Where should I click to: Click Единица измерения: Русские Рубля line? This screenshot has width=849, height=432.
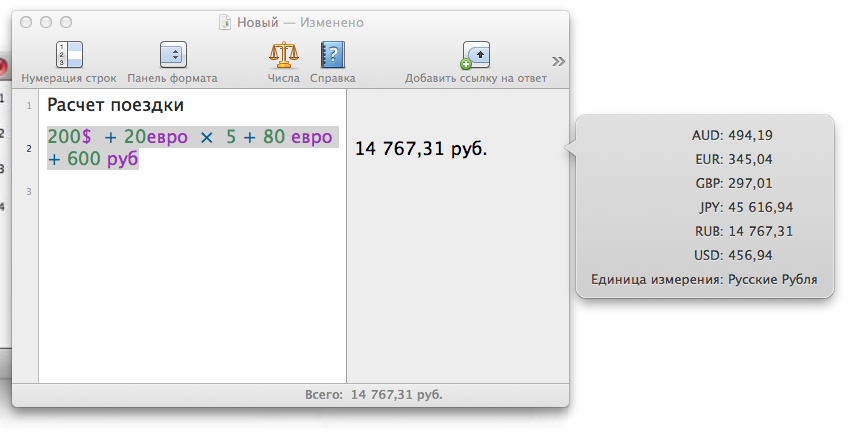click(704, 280)
